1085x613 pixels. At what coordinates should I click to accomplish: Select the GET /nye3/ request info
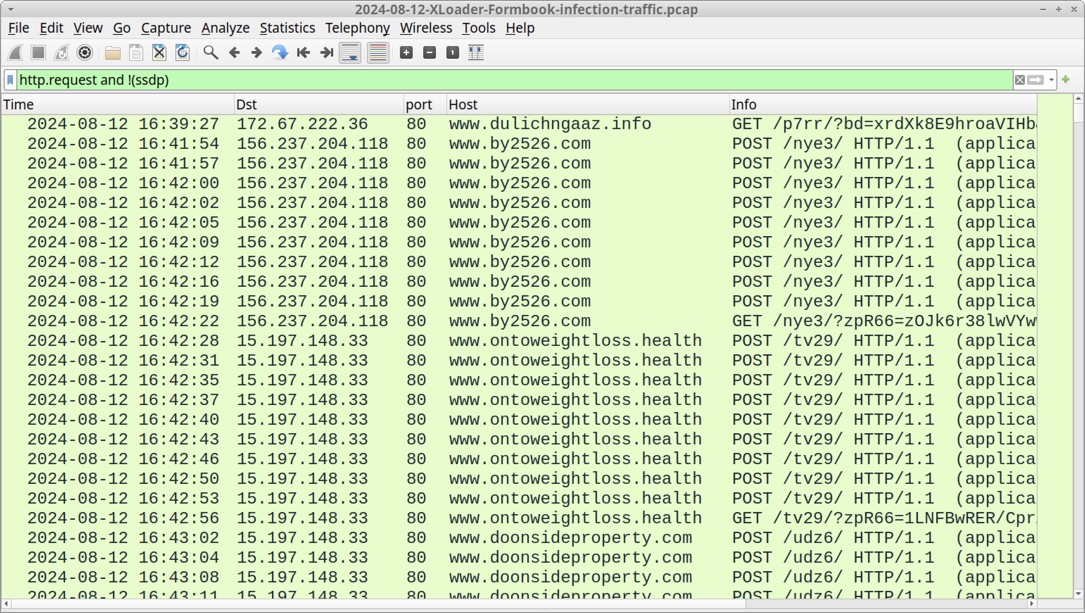click(x=884, y=321)
